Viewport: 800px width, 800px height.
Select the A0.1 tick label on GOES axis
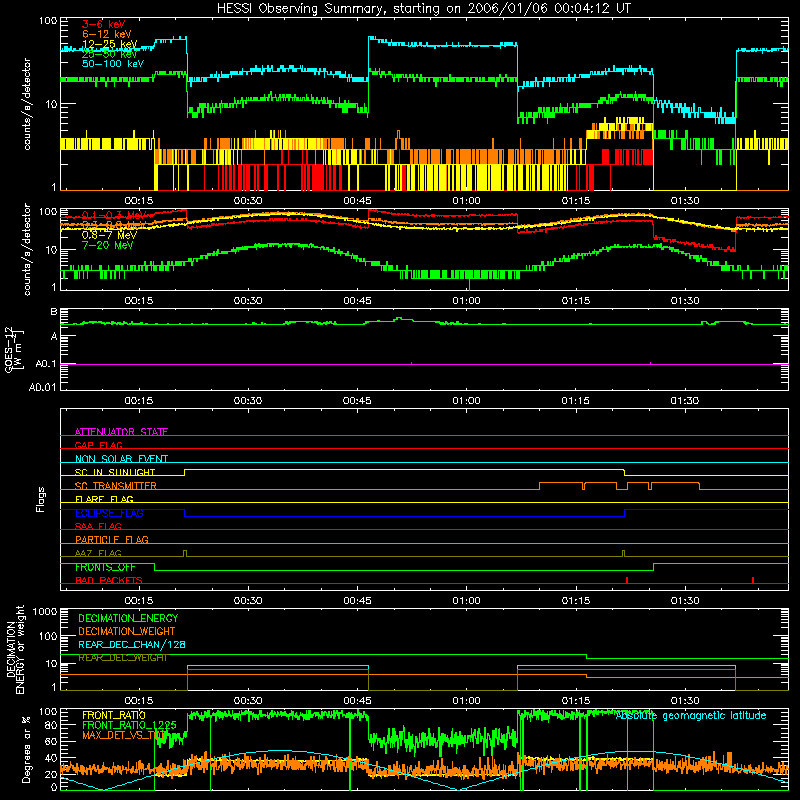[46, 364]
